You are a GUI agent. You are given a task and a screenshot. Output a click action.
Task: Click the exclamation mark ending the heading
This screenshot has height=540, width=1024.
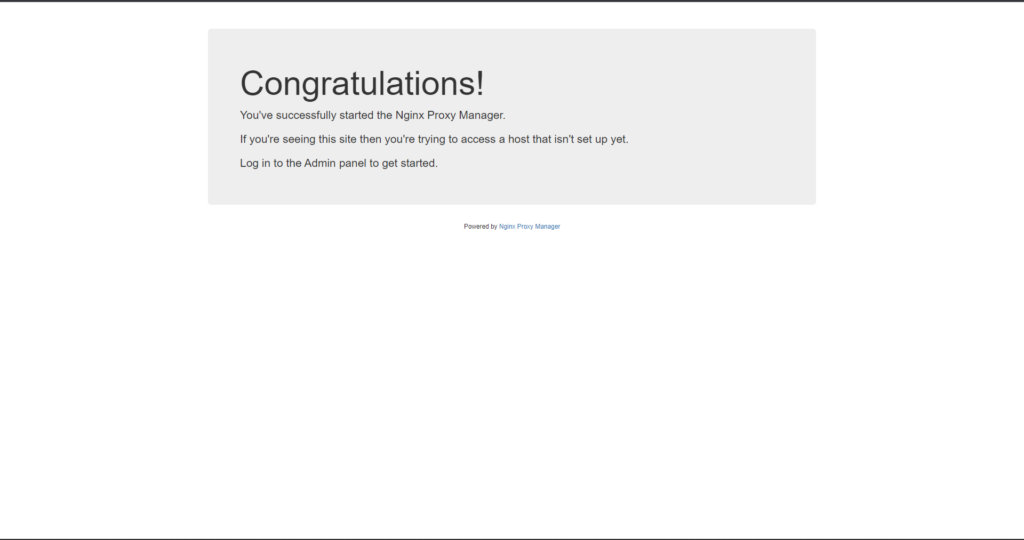[x=478, y=84]
